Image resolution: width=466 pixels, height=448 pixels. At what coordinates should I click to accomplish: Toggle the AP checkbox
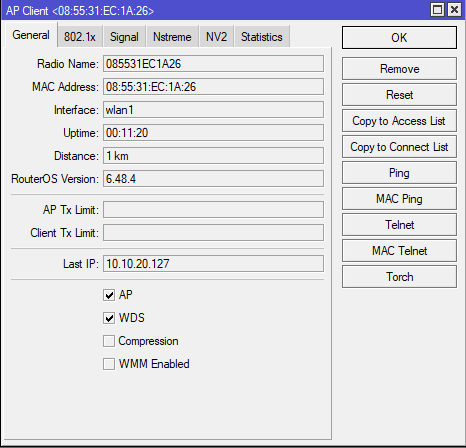pos(109,295)
